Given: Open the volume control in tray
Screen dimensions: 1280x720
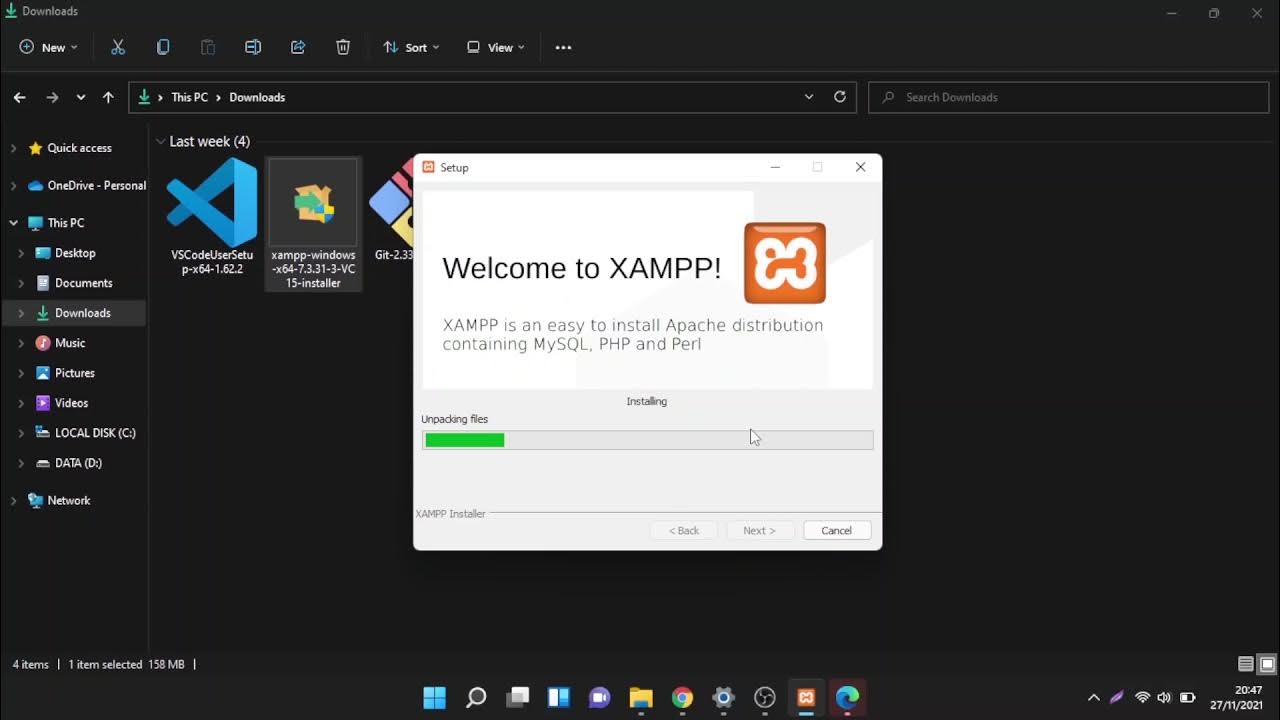Looking at the screenshot, I should coord(1164,697).
